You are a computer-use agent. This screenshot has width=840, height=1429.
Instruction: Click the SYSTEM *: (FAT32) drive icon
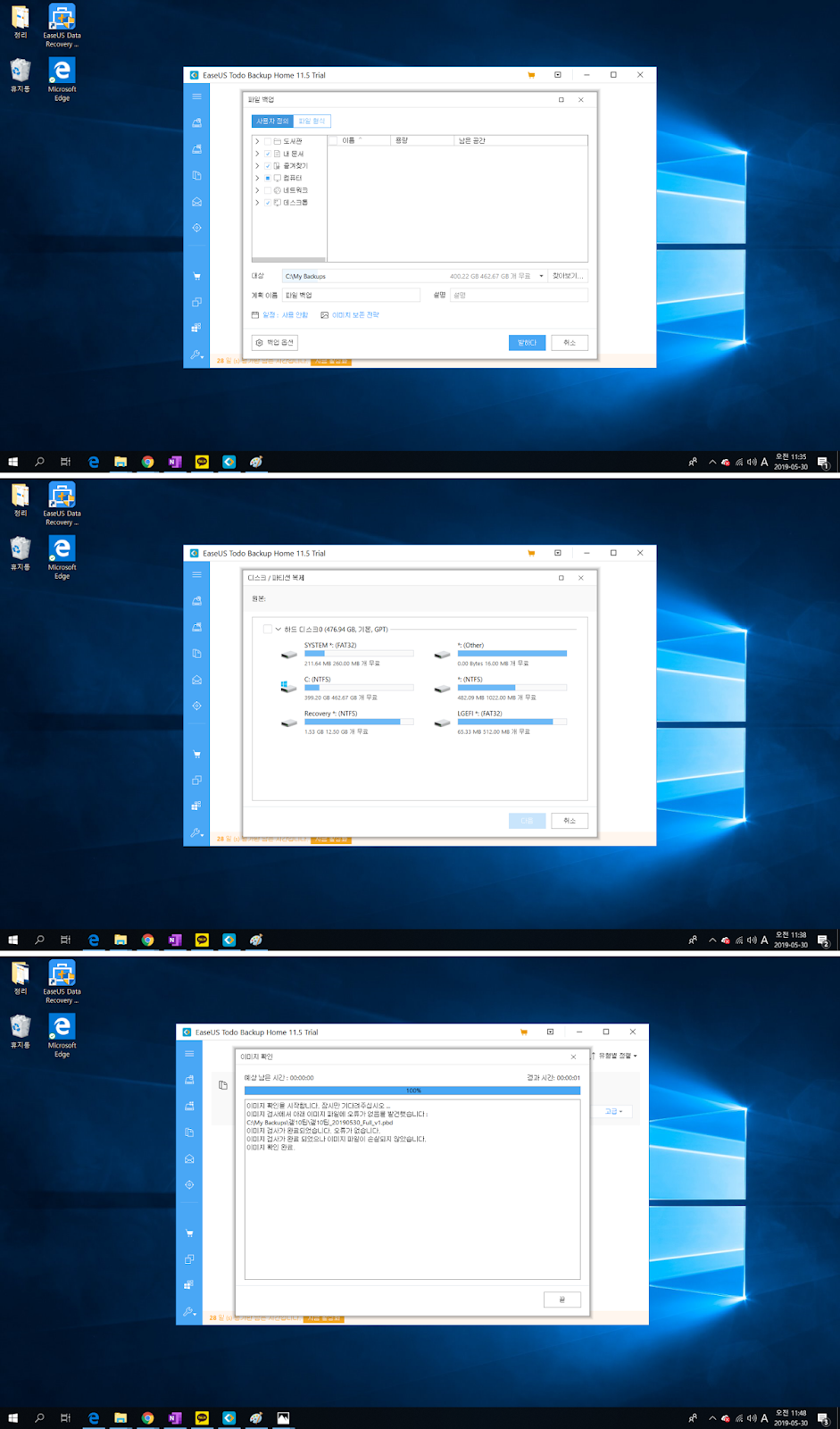(x=288, y=655)
